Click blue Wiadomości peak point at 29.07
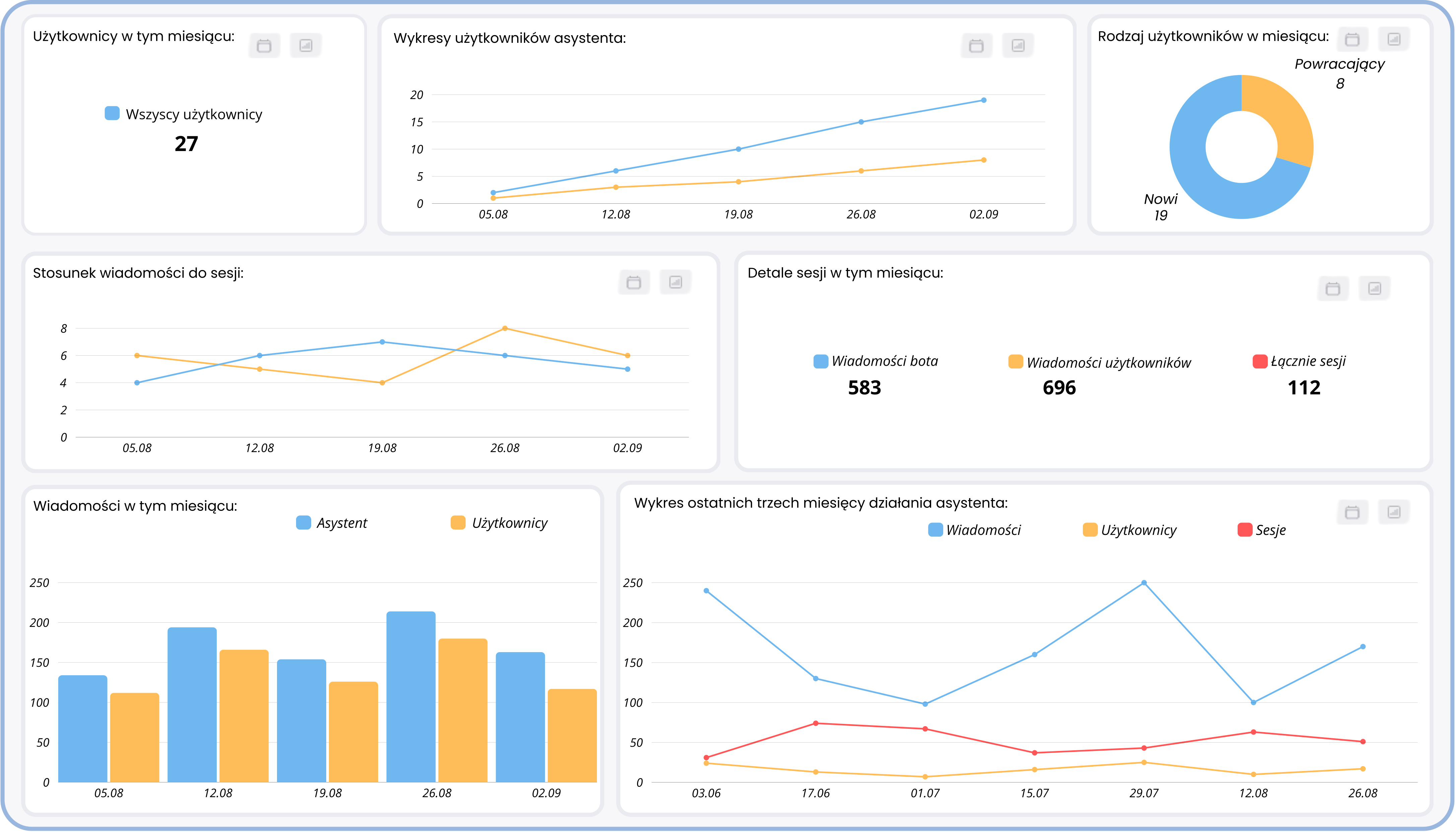The width and height of the screenshot is (1456, 832). pos(1143,583)
